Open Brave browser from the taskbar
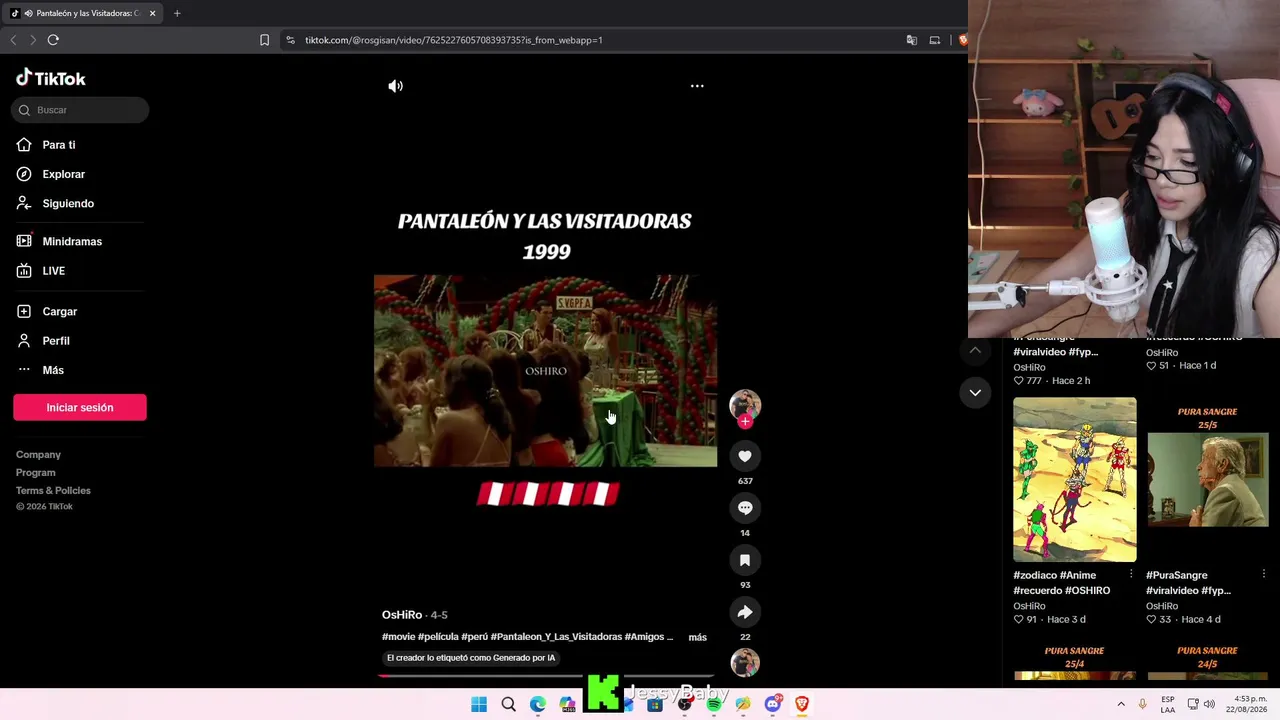 [x=802, y=704]
